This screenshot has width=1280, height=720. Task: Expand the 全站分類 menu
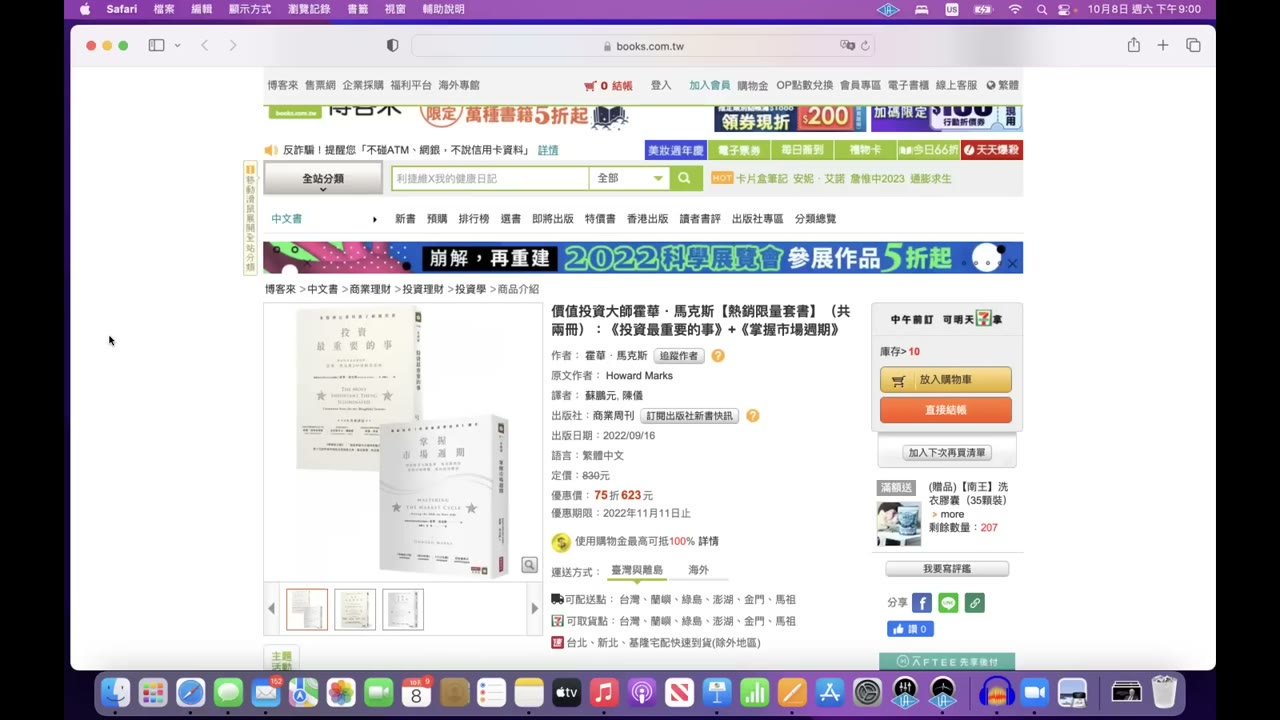(323, 179)
